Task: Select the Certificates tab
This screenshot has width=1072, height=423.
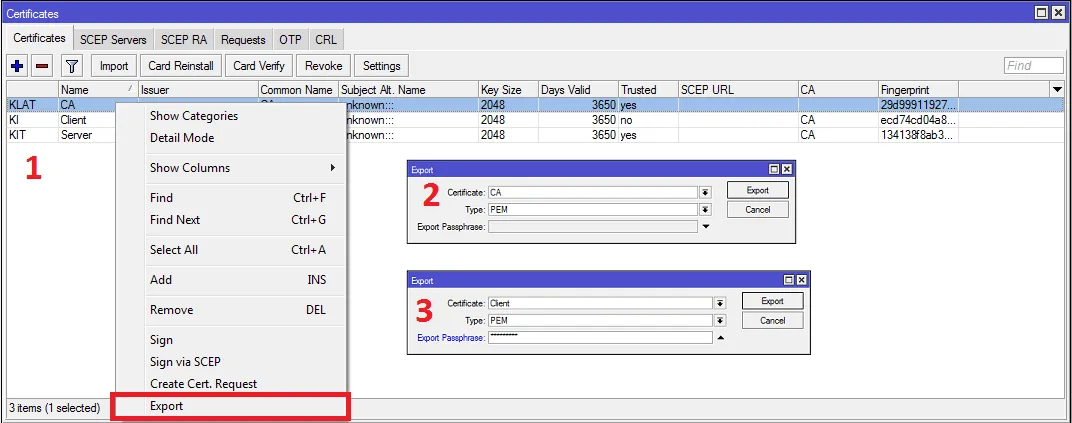Action: (x=40, y=38)
